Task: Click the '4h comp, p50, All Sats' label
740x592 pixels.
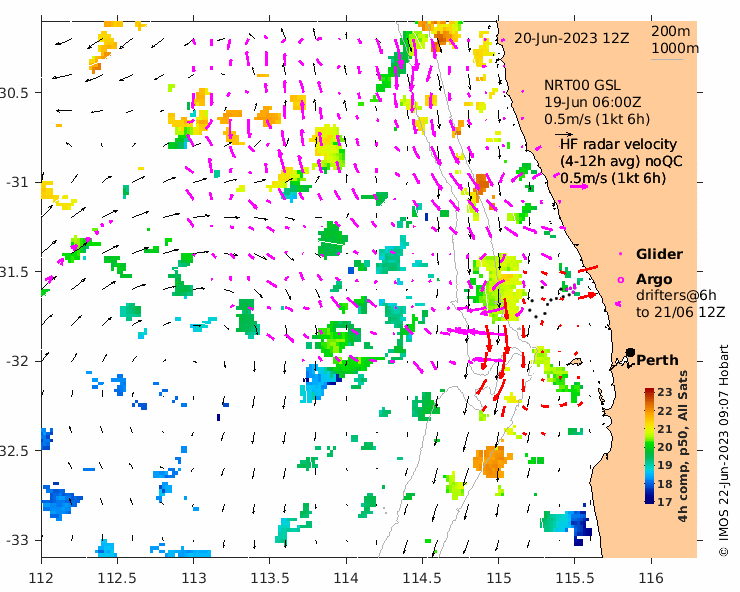Action: click(683, 446)
